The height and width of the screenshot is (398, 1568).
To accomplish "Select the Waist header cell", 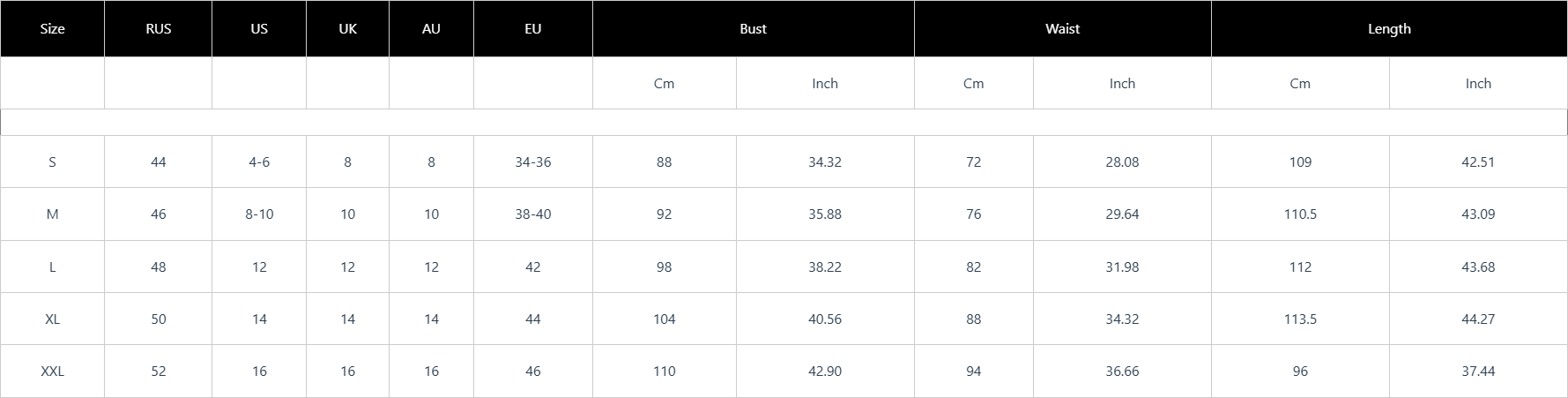I will (x=1062, y=29).
